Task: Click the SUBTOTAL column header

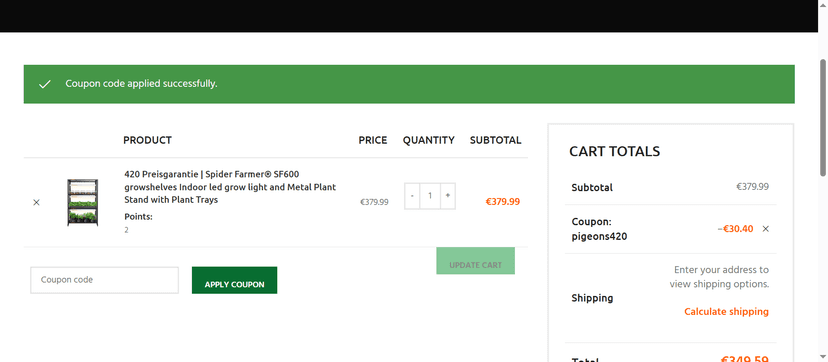Action: click(x=495, y=140)
